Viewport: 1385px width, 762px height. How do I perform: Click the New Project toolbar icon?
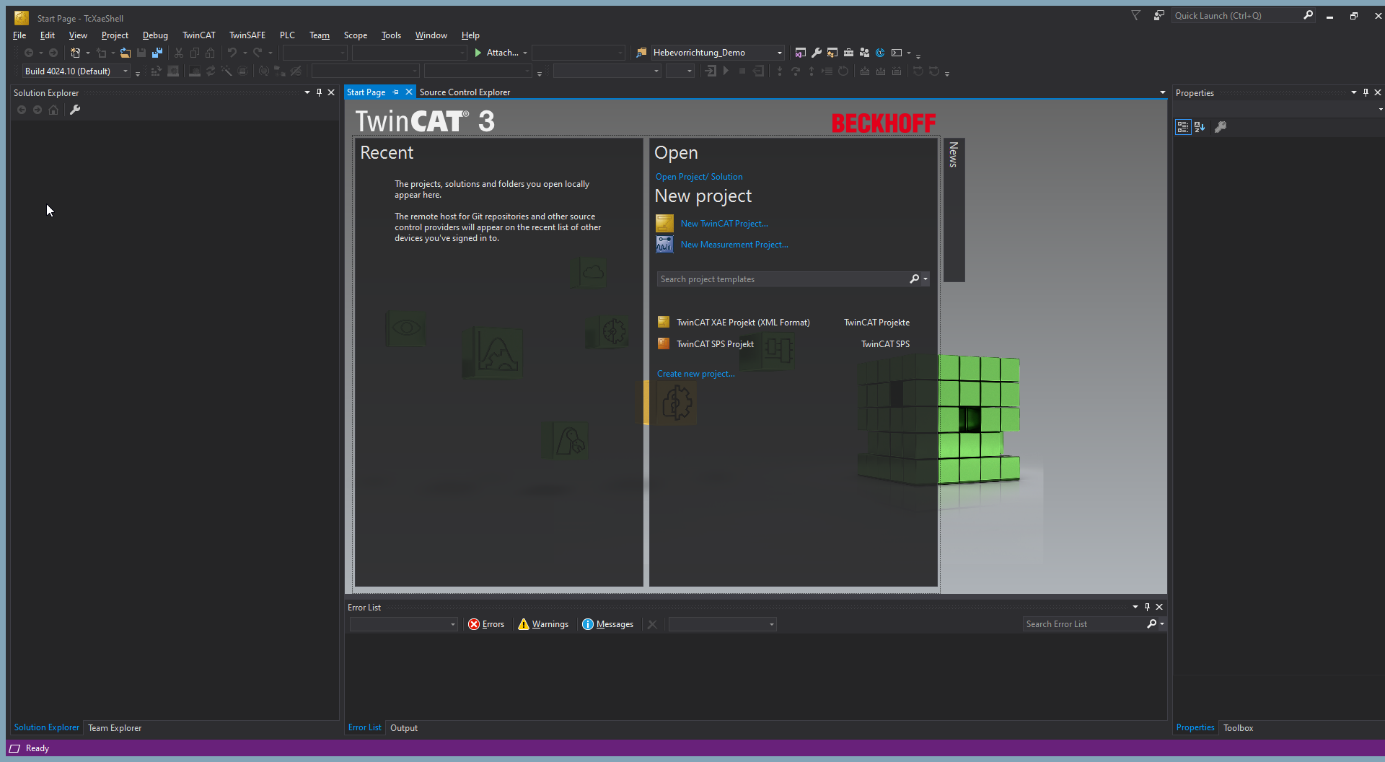pyautogui.click(x=75, y=53)
